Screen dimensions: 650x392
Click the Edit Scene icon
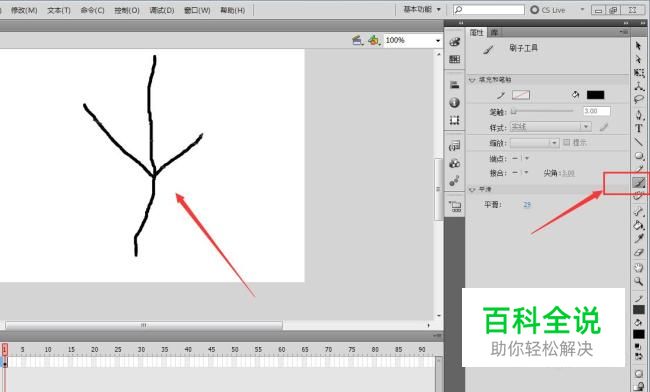(x=358, y=40)
